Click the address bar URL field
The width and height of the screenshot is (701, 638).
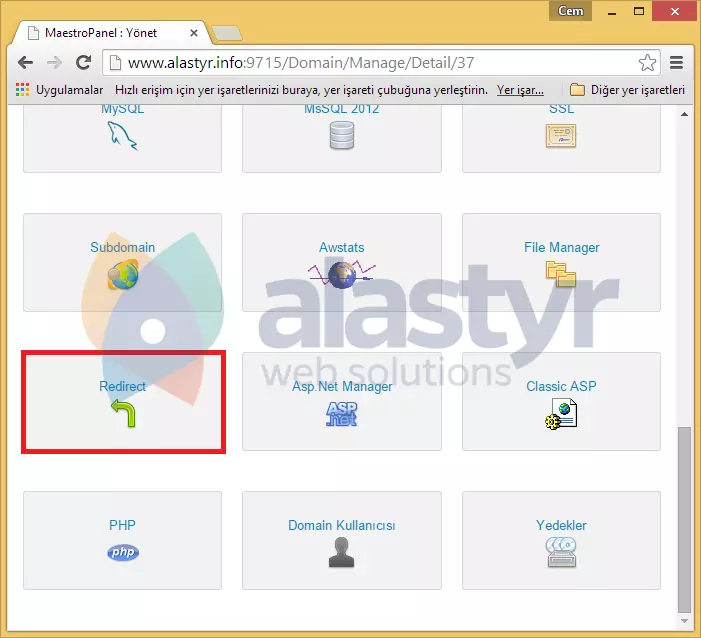(x=381, y=63)
